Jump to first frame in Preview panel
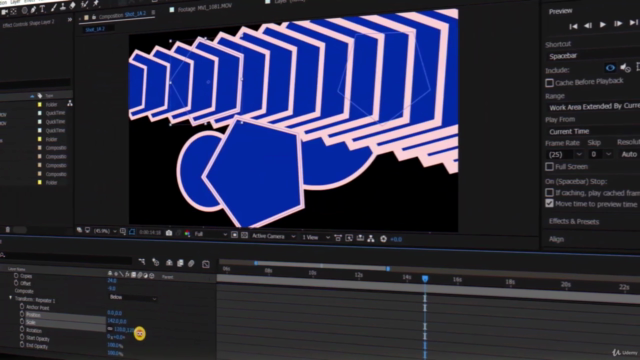This screenshot has height=360, width=640. pos(573,26)
